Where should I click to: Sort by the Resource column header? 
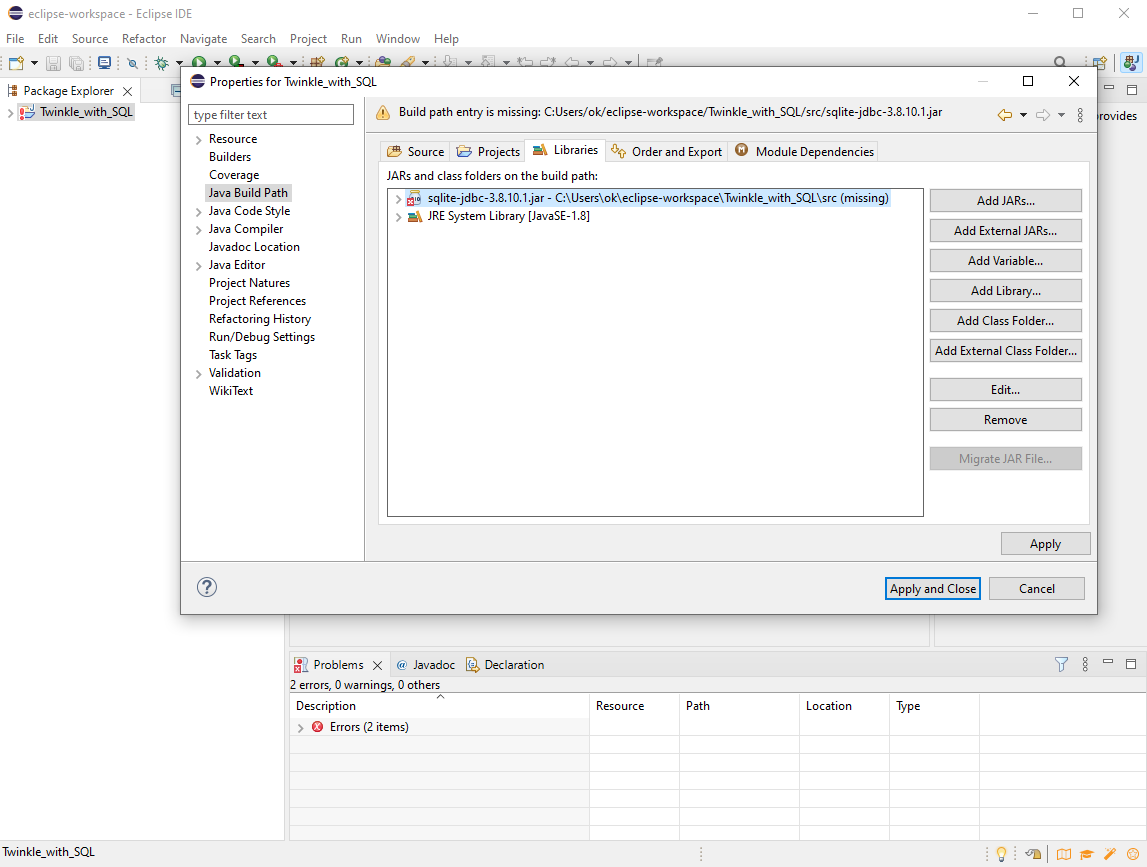(x=634, y=705)
